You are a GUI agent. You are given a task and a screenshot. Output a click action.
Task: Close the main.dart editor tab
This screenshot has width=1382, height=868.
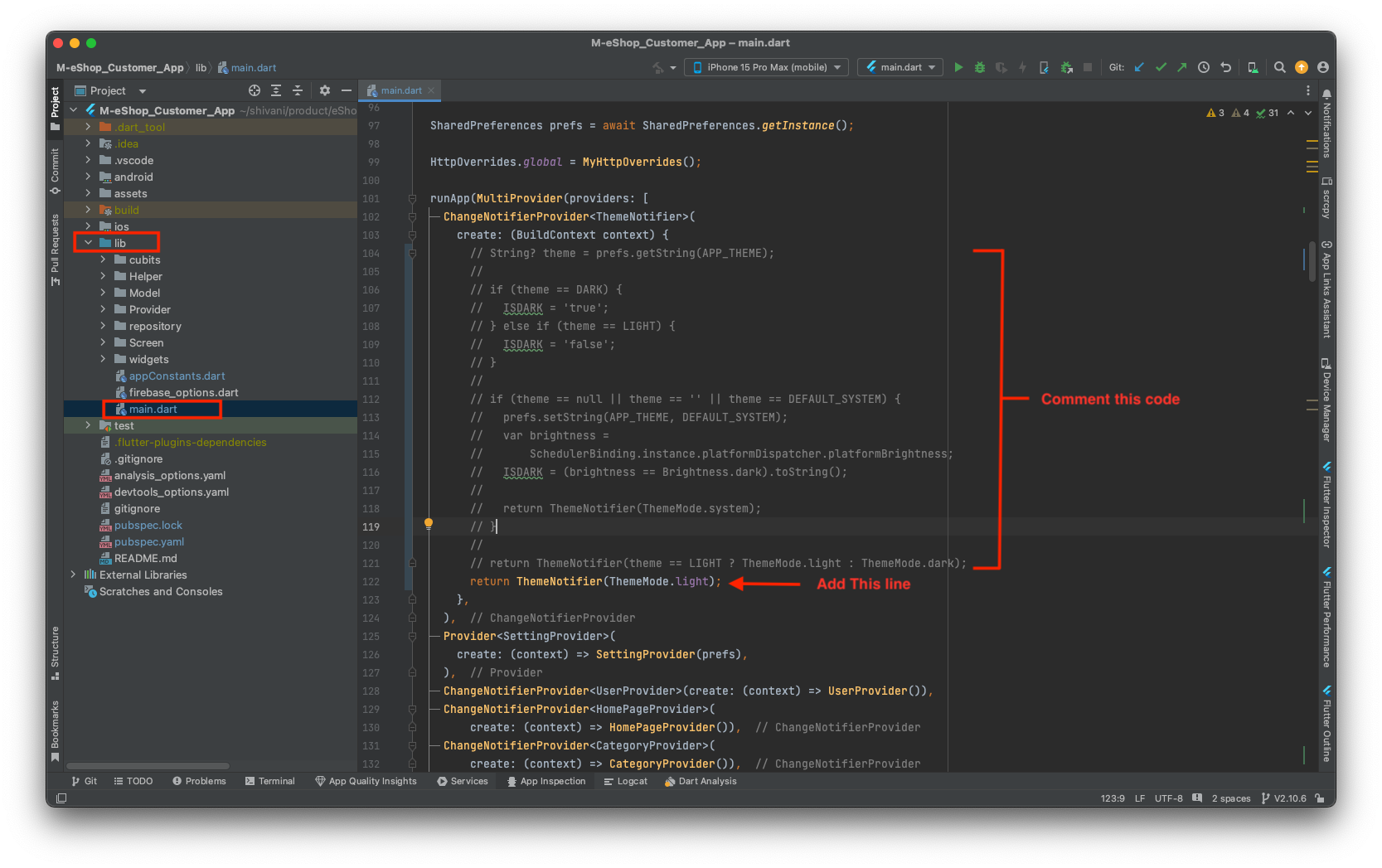(x=431, y=90)
